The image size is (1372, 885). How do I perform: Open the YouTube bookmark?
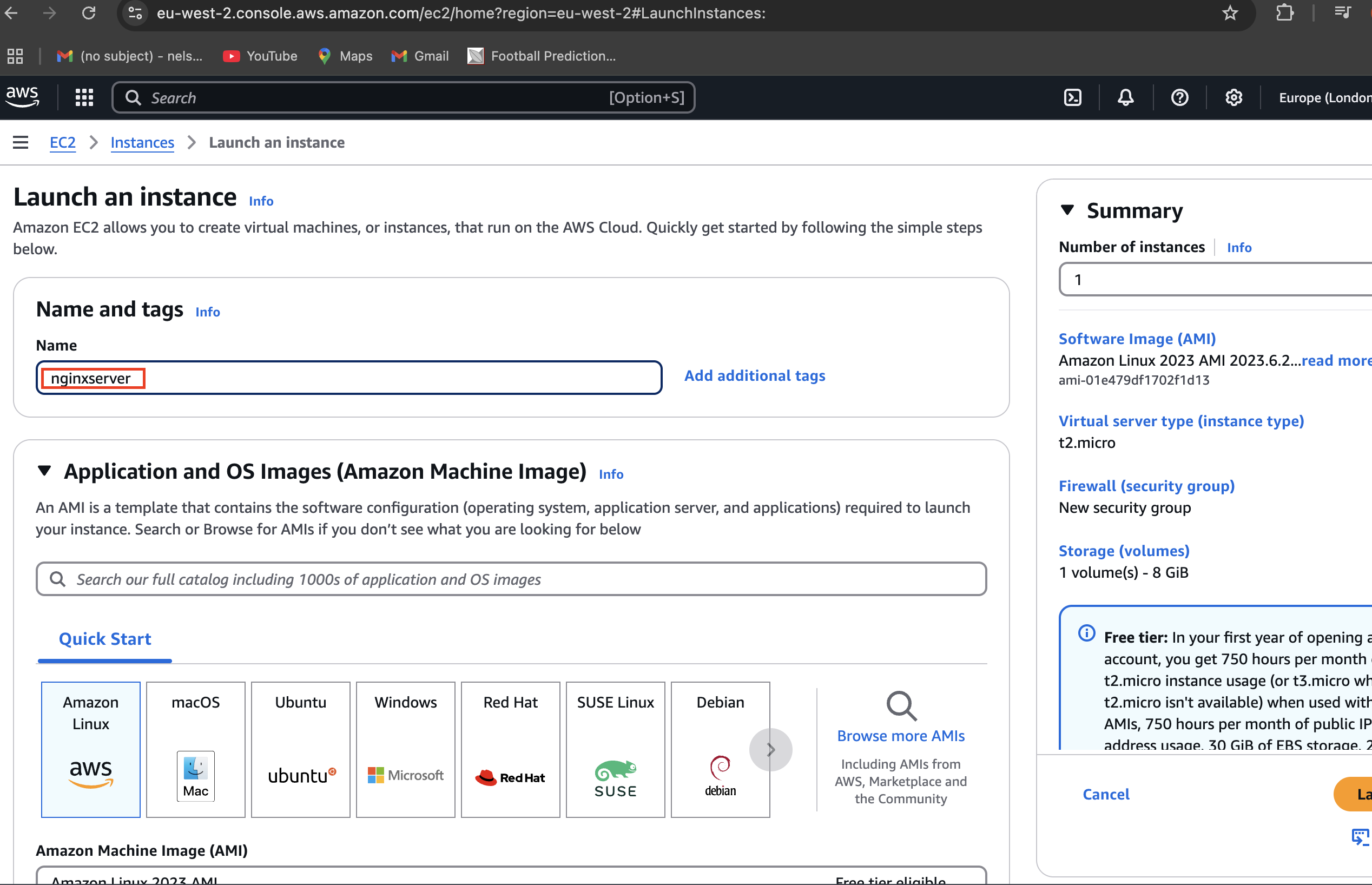pyautogui.click(x=260, y=56)
